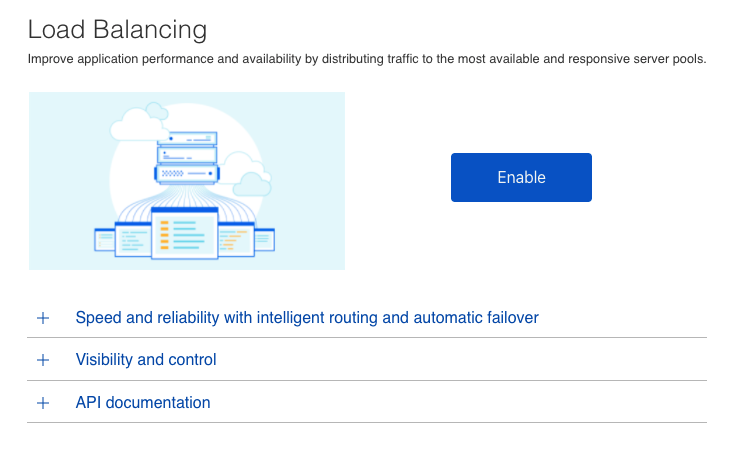
Task: Click the window with orange lines right of center
Action: [236, 240]
